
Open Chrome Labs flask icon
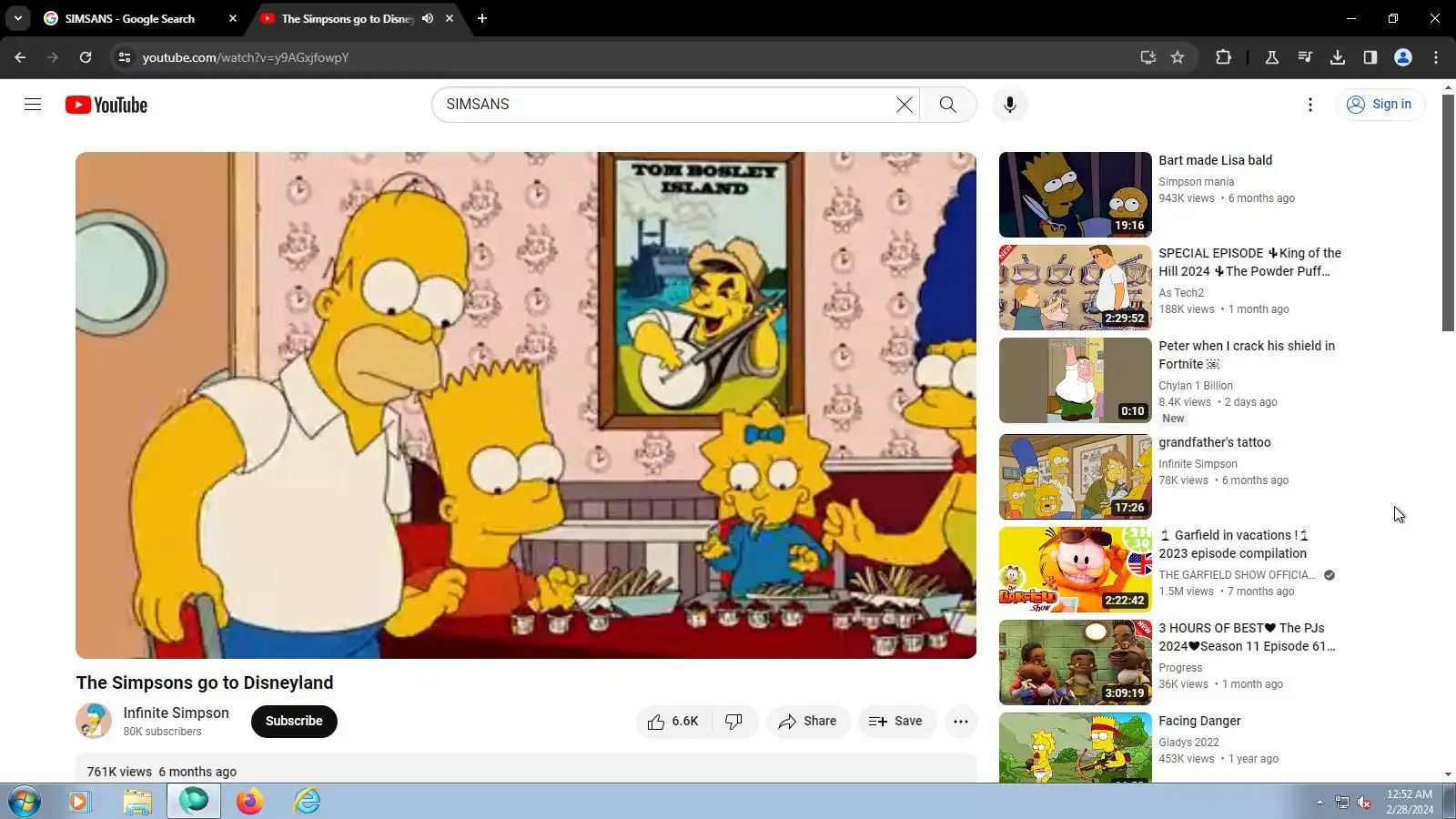(x=1272, y=57)
